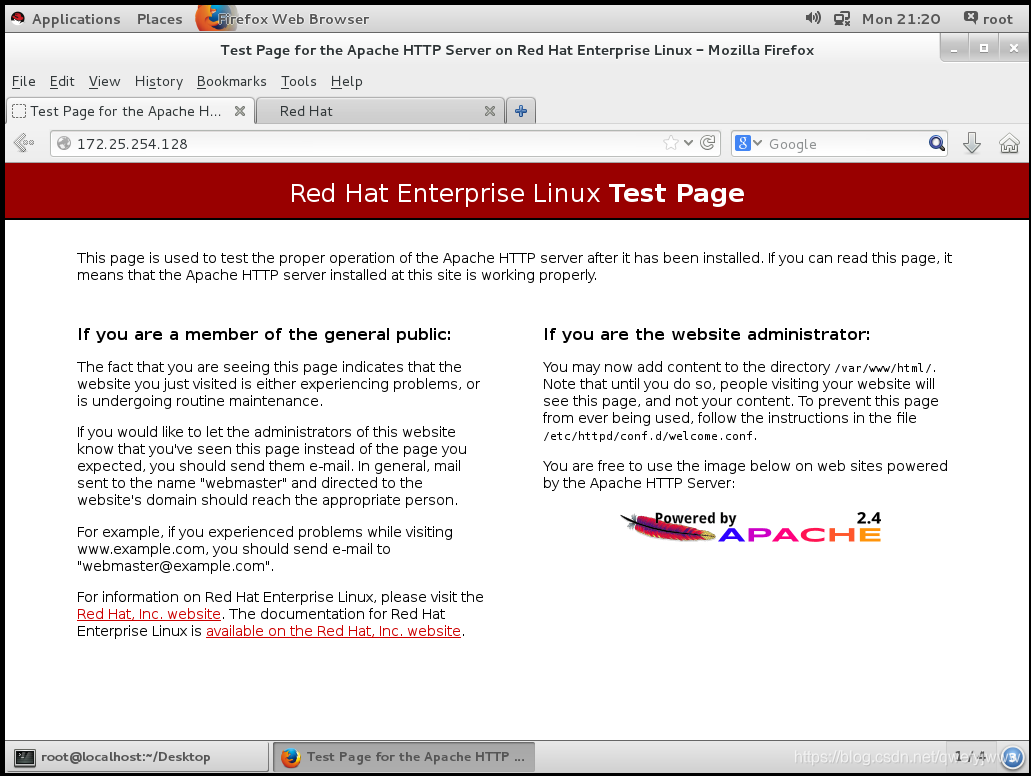Reload the page with refresh icon
The image size is (1031, 776).
click(707, 143)
